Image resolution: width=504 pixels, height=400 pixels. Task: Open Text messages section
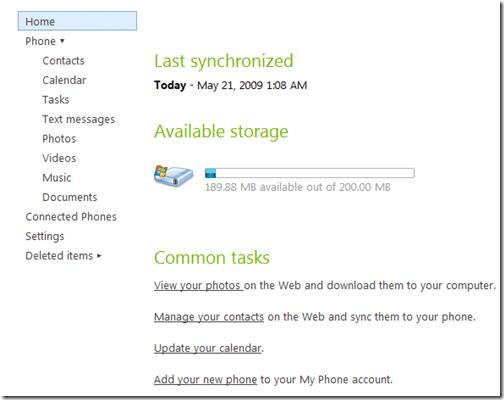[79, 119]
